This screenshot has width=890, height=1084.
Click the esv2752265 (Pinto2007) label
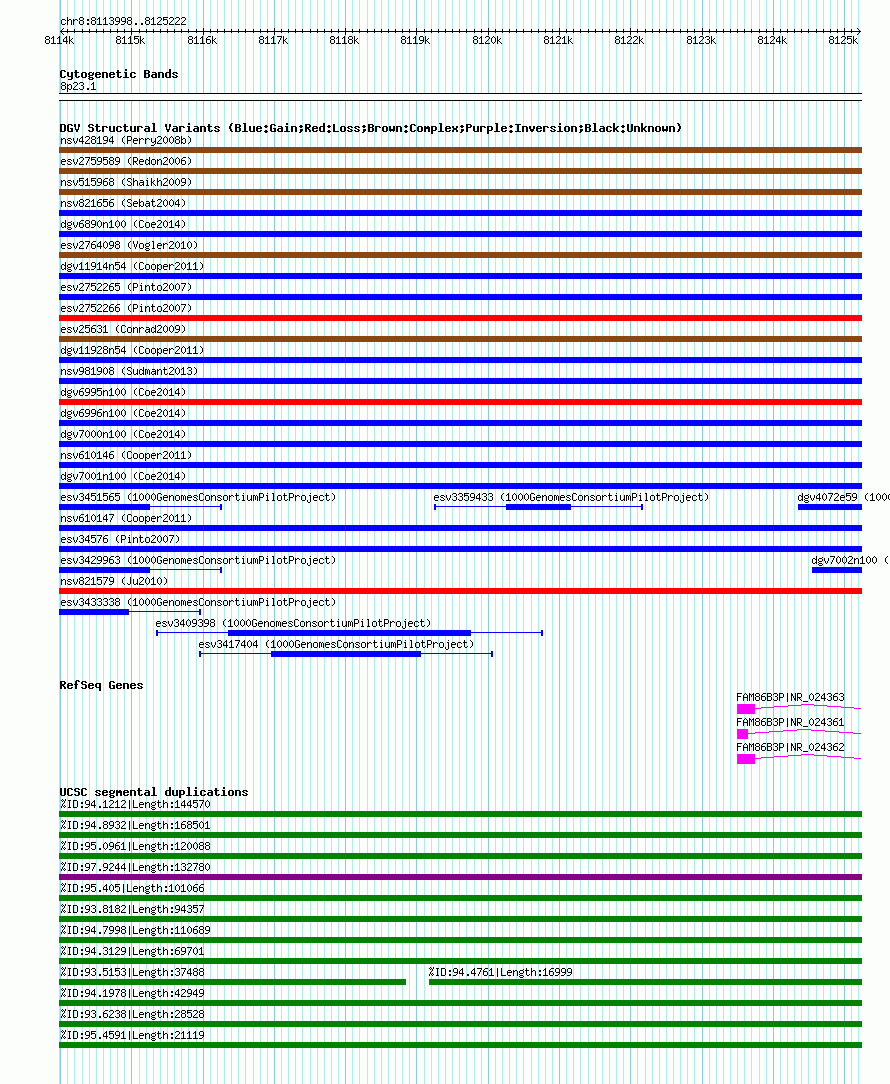[x=126, y=287]
